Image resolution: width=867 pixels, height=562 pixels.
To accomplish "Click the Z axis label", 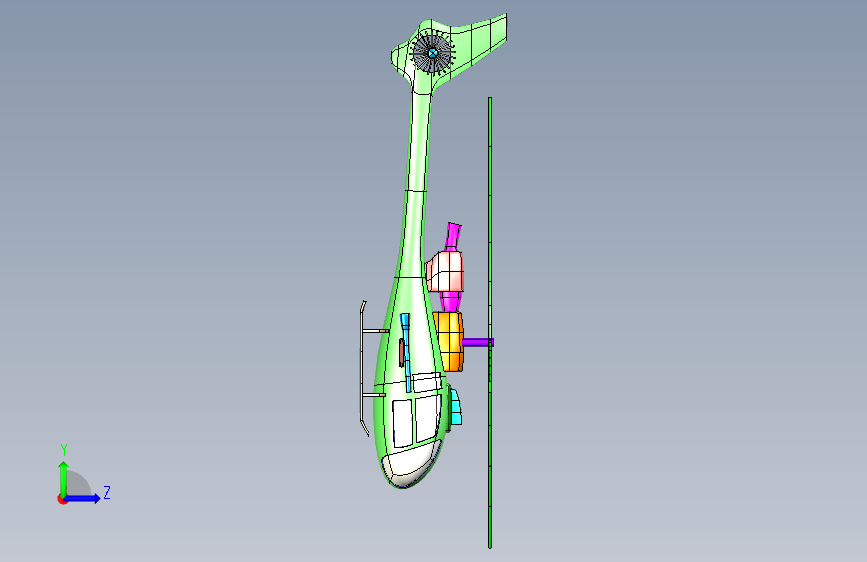I will click(107, 492).
